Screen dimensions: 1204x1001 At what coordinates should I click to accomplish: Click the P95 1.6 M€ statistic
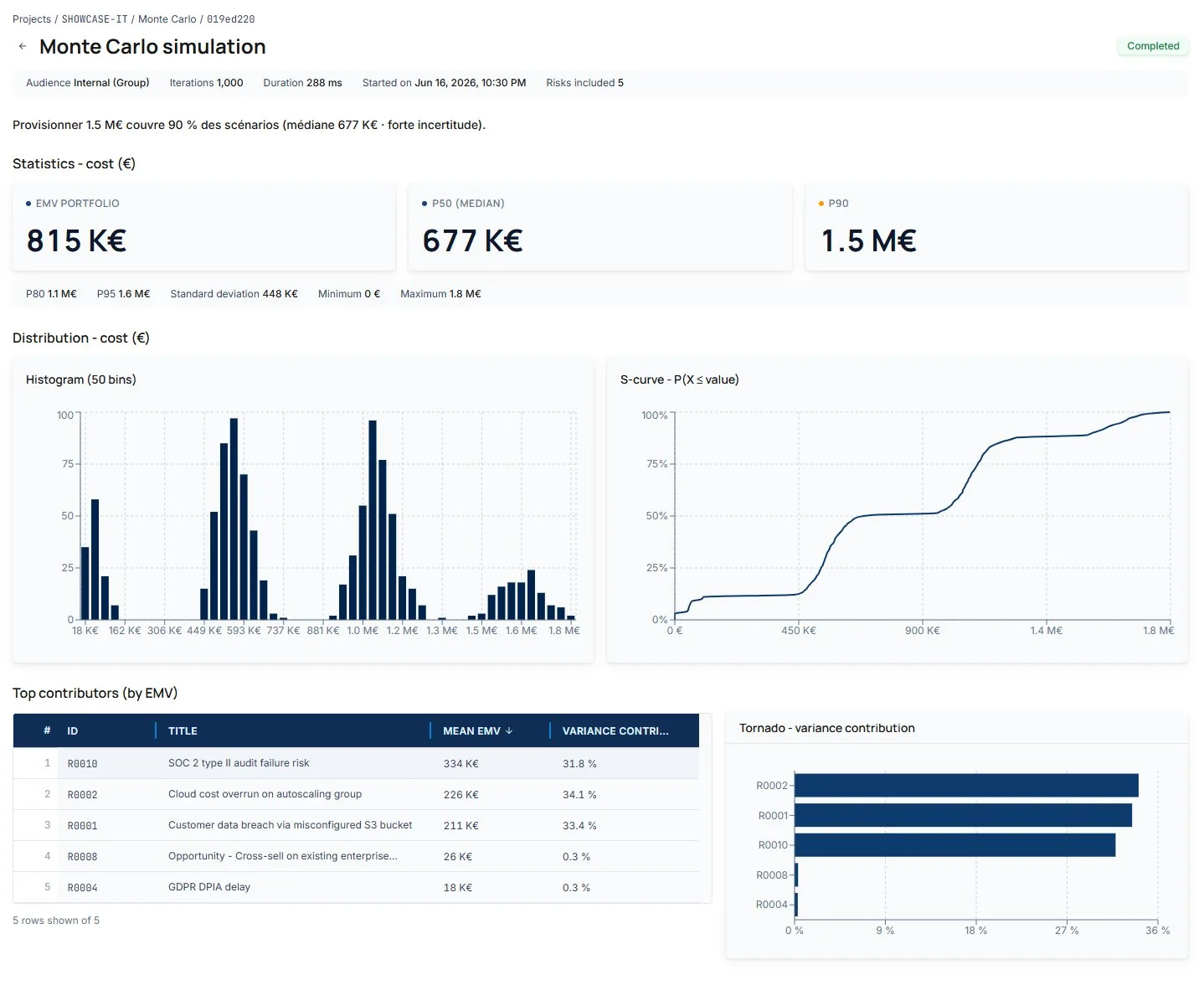(123, 294)
